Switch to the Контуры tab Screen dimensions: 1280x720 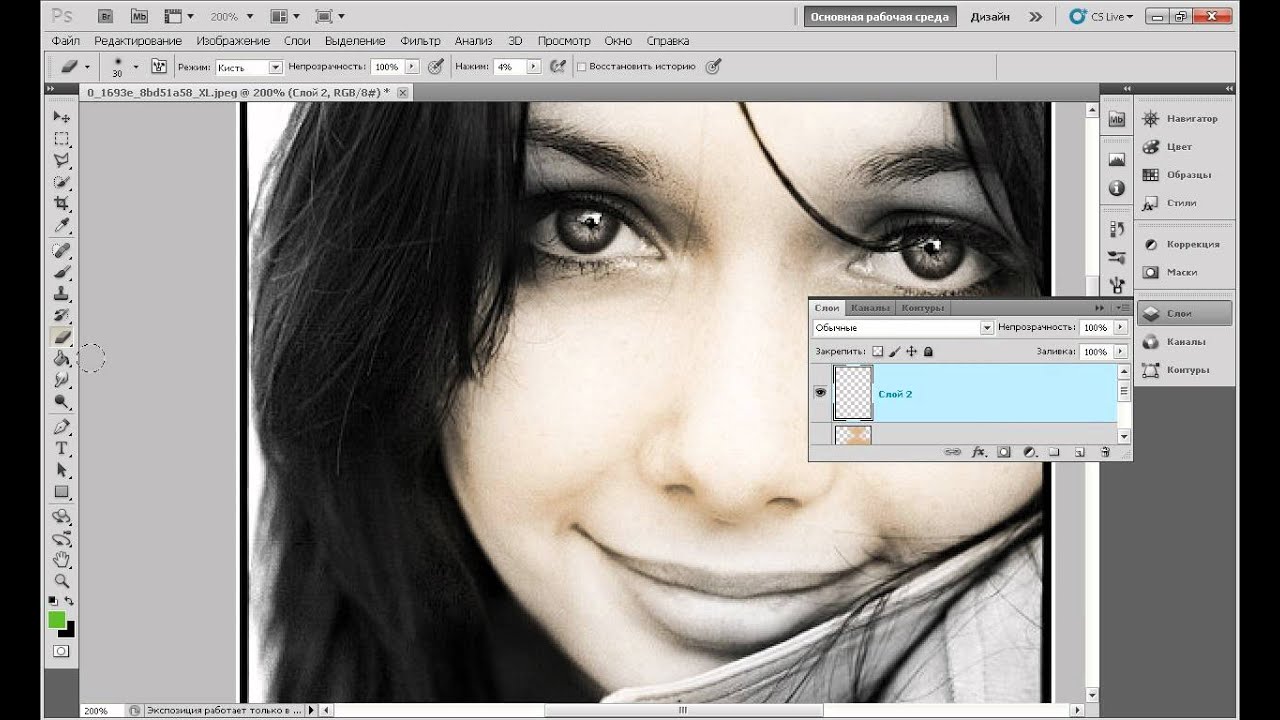[922, 308]
